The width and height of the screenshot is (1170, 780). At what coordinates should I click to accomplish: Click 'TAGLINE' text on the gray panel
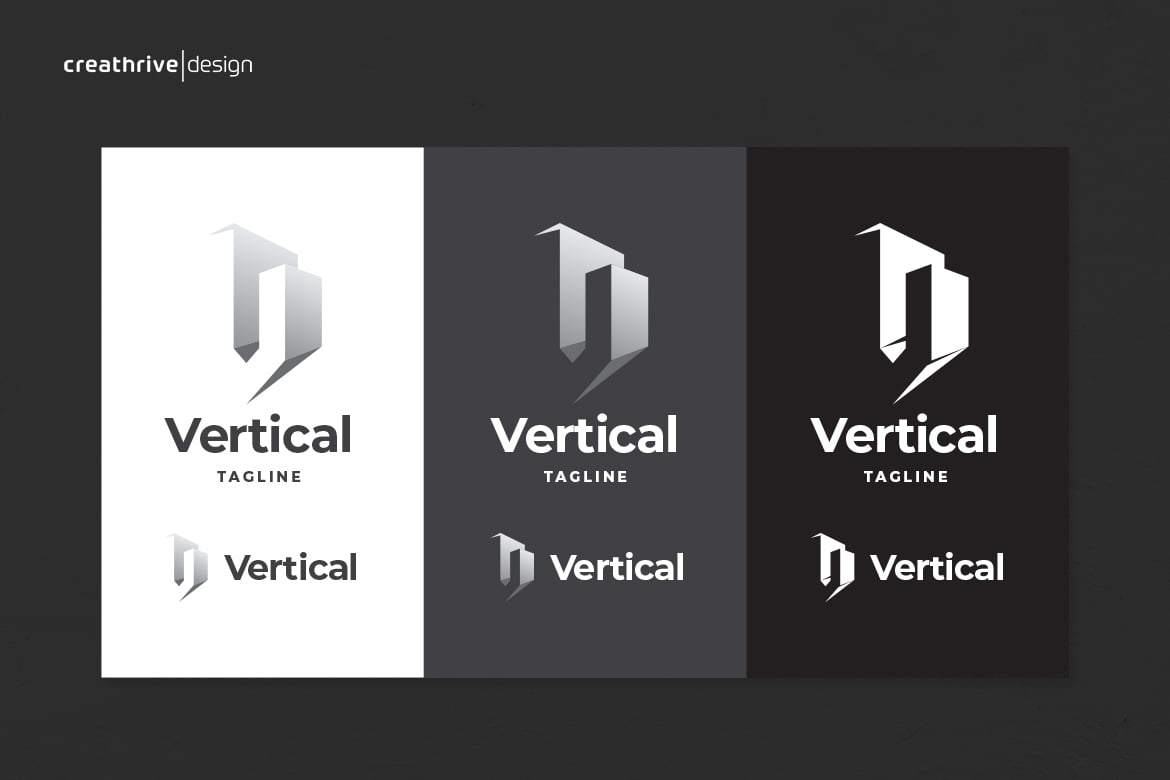(x=586, y=477)
